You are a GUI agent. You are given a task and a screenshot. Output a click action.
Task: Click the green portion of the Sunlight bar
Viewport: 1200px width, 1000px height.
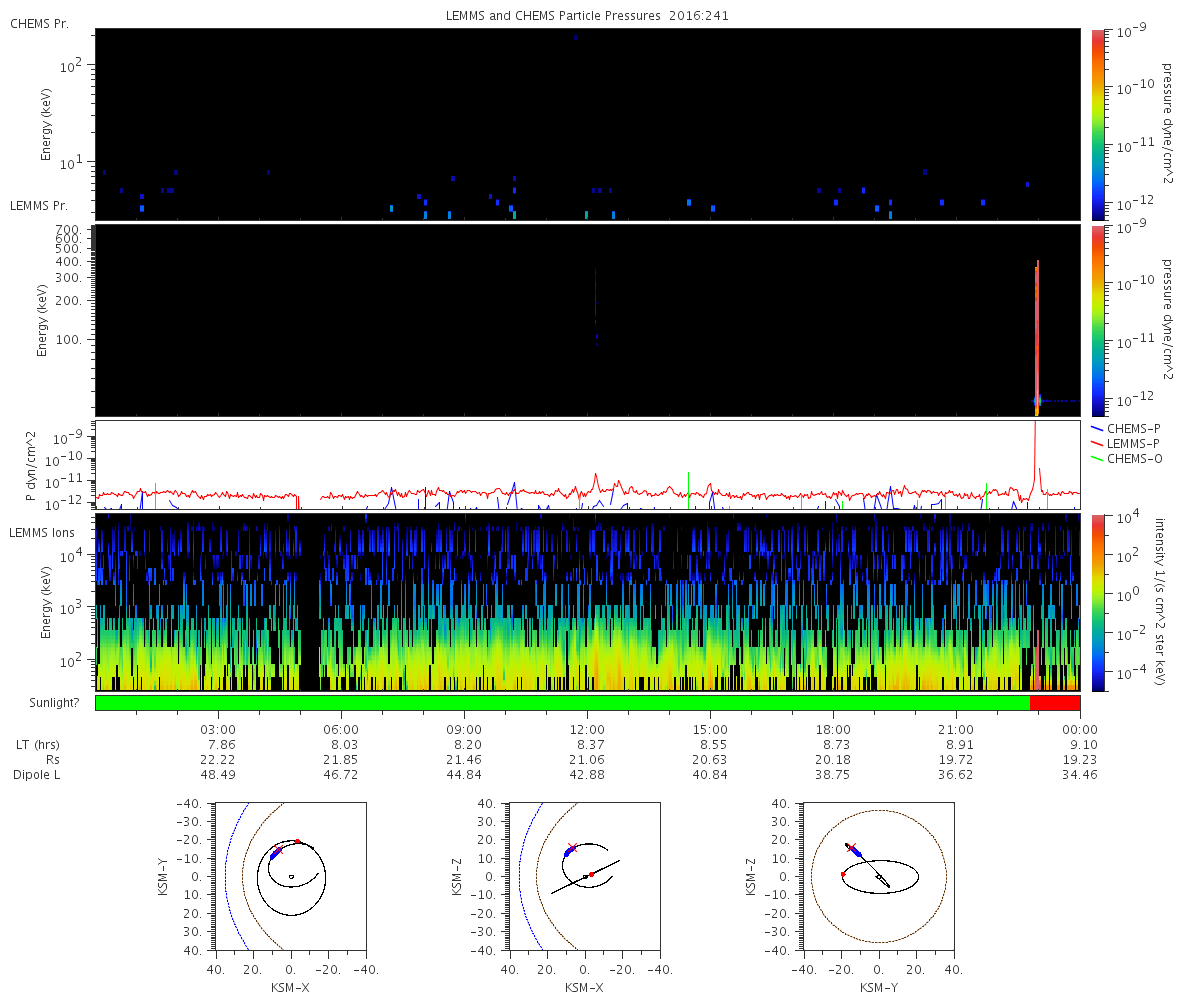(562, 703)
